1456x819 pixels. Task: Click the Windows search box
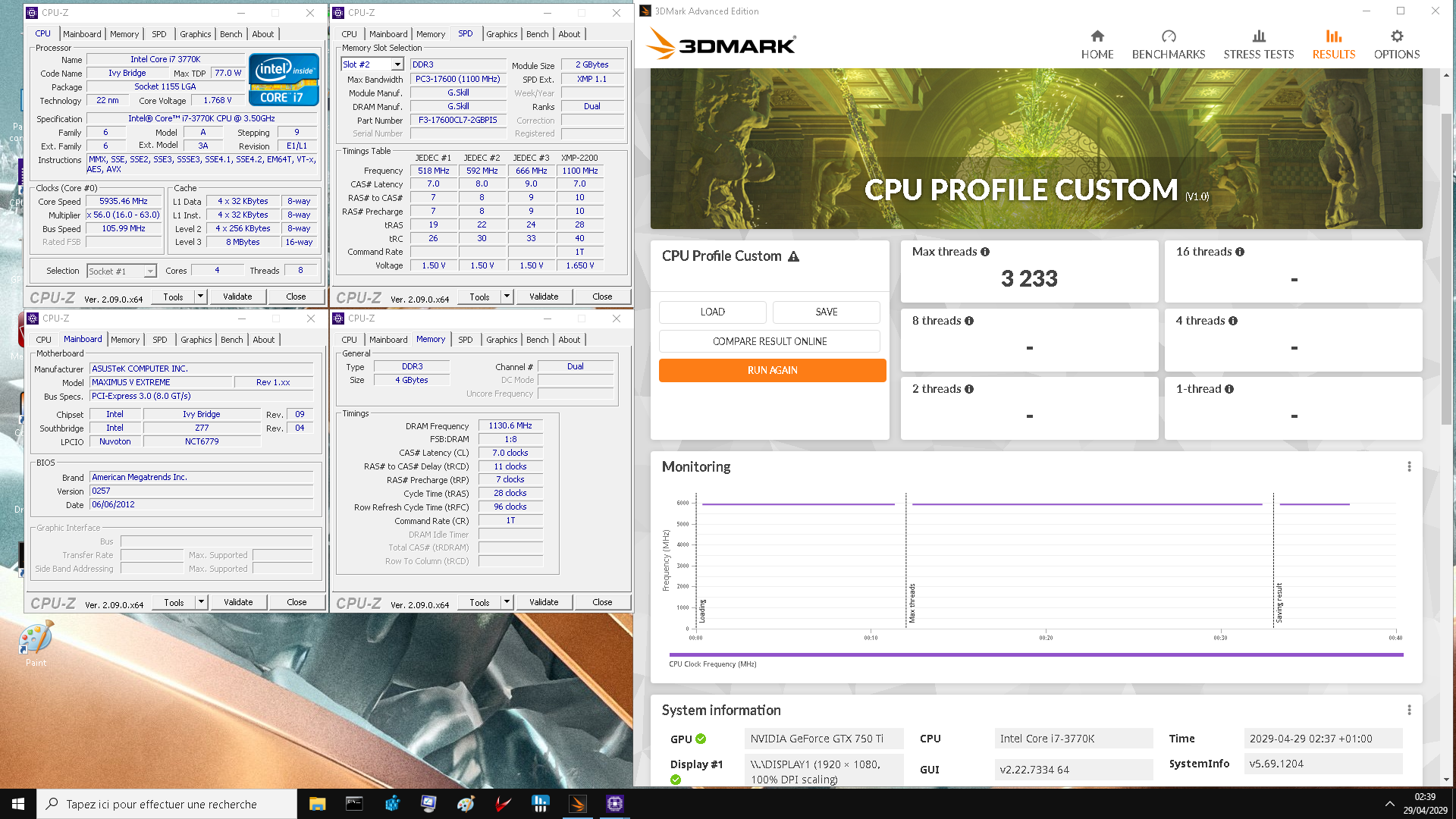[x=167, y=804]
